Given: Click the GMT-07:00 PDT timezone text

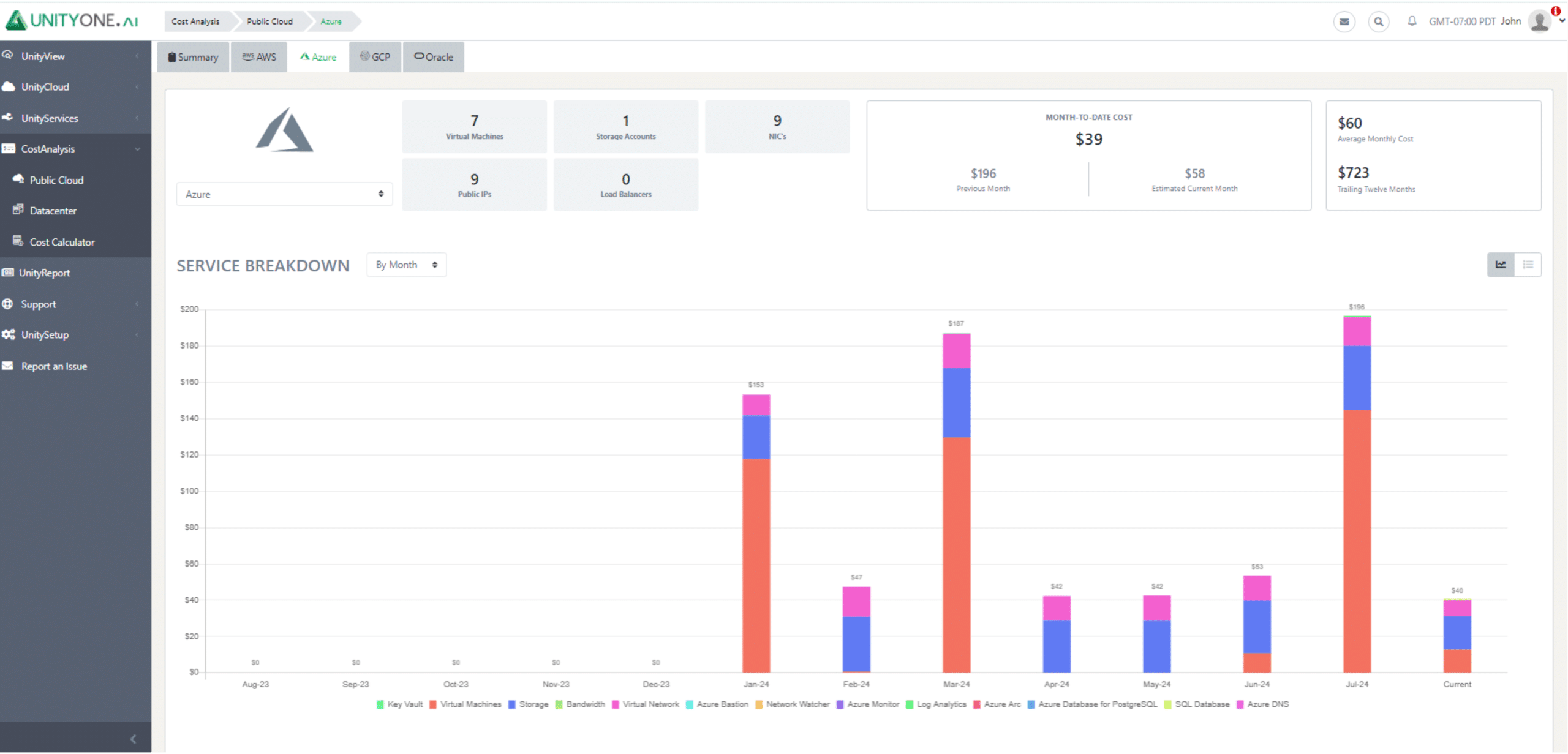Looking at the screenshot, I should coord(1462,21).
